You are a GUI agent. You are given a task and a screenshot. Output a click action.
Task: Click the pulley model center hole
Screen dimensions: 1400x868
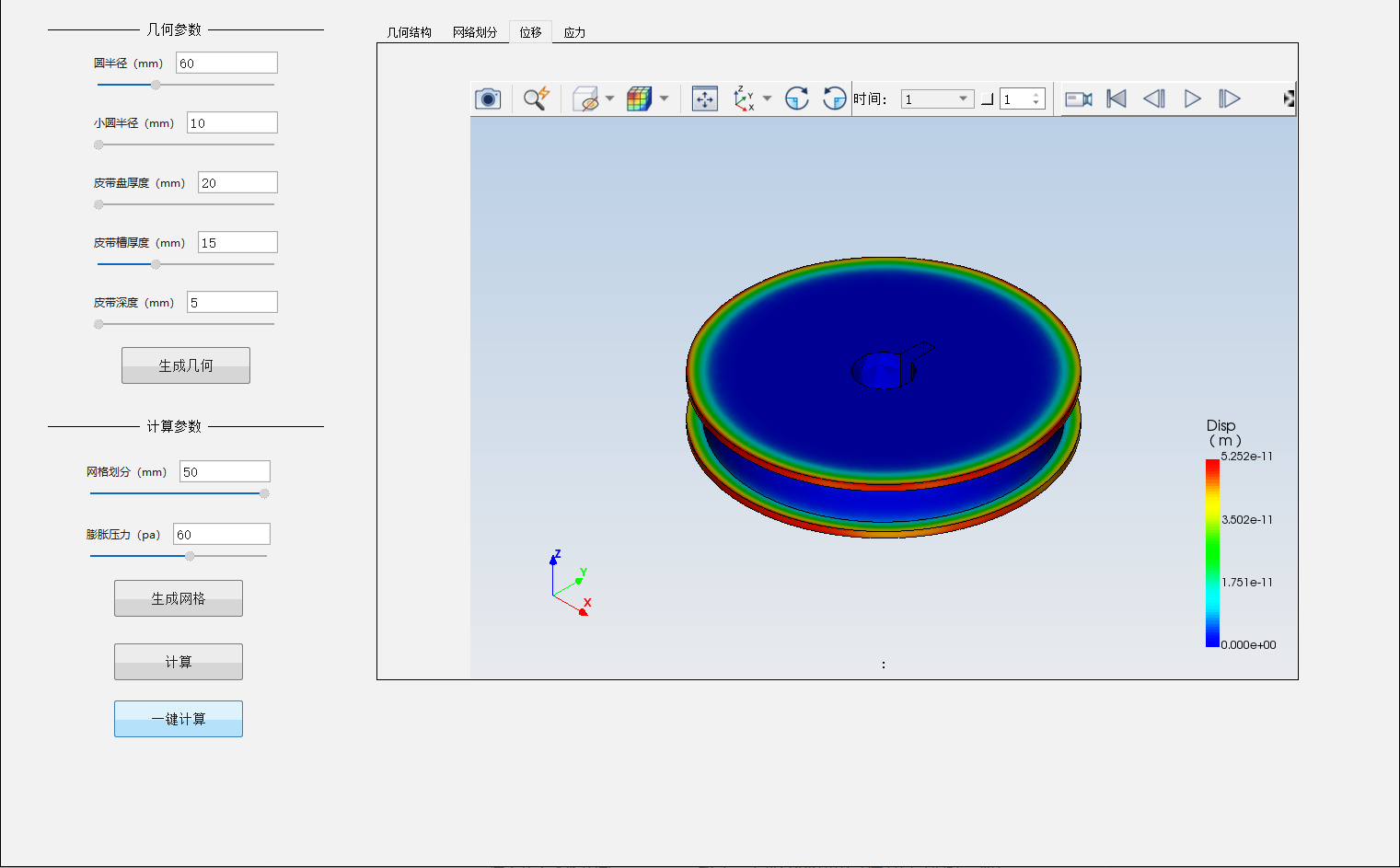point(883,370)
